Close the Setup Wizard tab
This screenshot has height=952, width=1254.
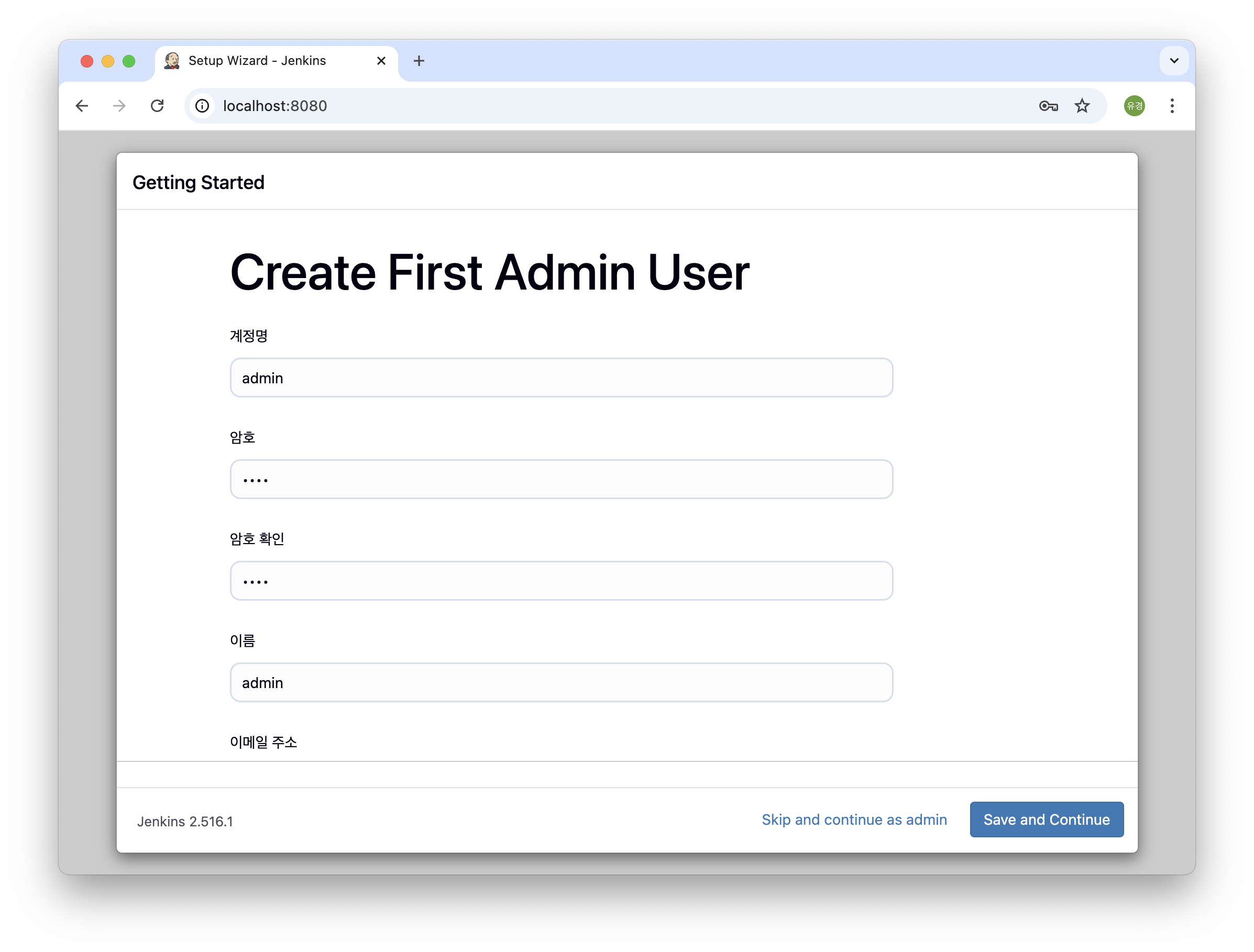coord(381,61)
